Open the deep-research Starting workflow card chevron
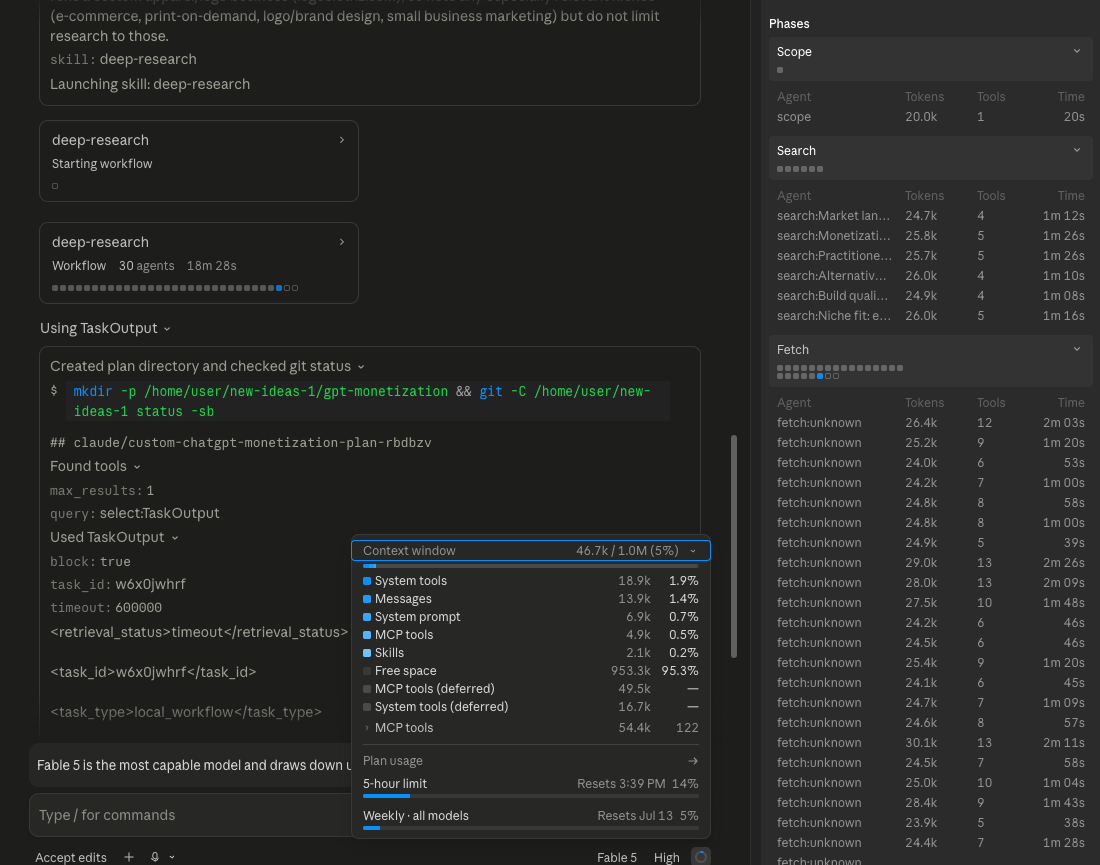The width and height of the screenshot is (1100, 865). [342, 140]
